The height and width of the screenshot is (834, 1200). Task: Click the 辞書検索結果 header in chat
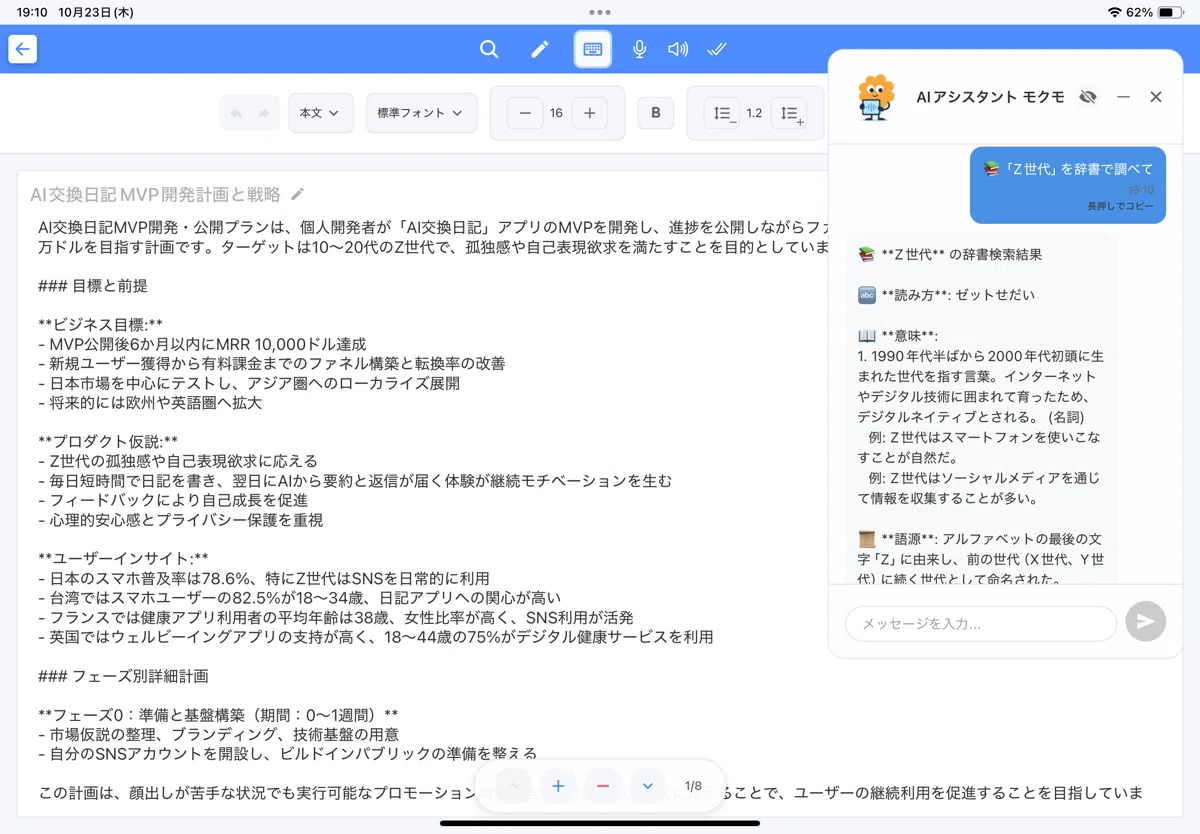[x=950, y=255]
